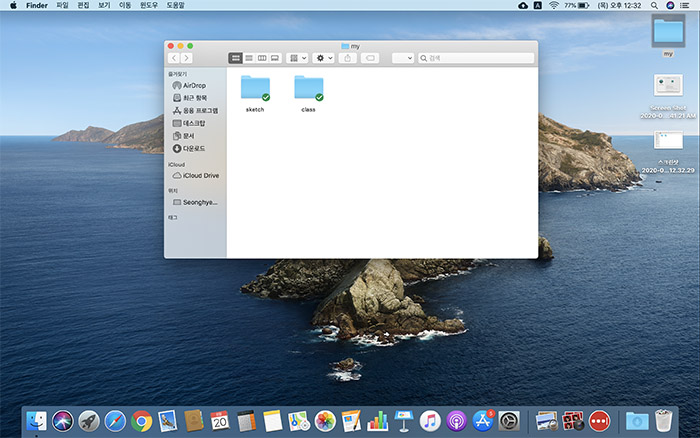Image resolution: width=700 pixels, height=438 pixels.
Task: Open 다운로드 in the sidebar
Action: (189, 148)
